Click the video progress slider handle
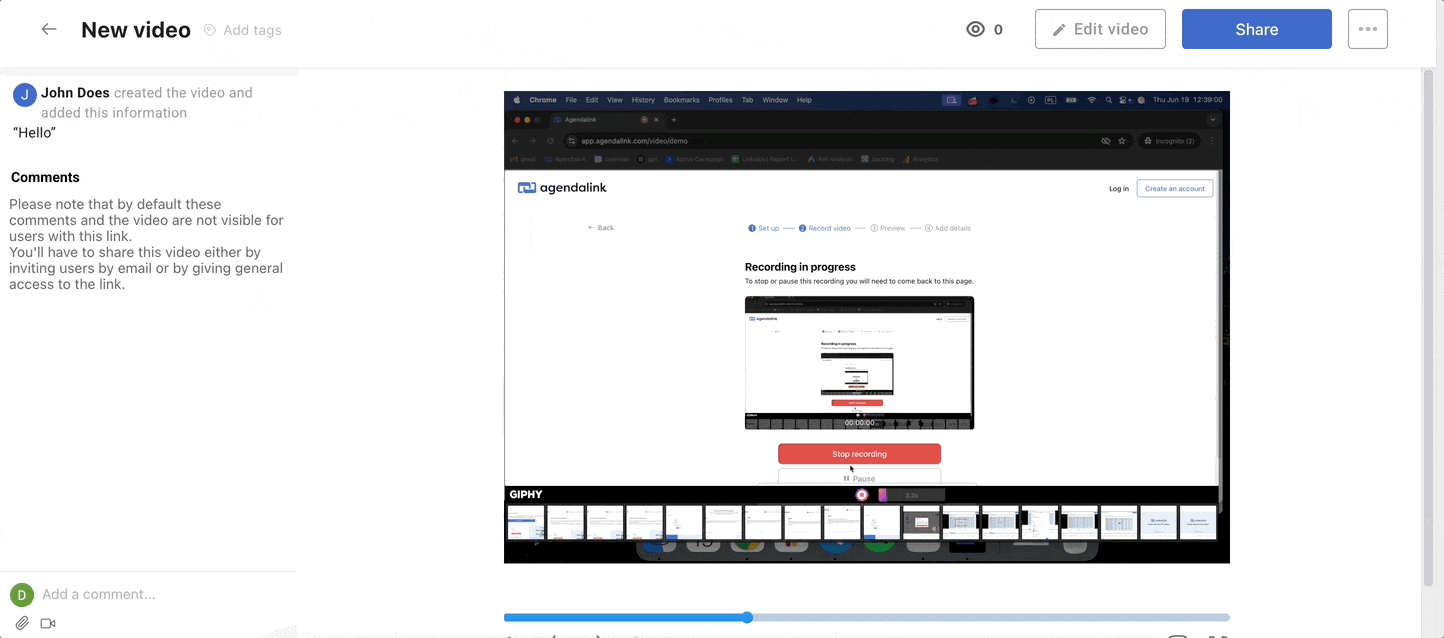The height and width of the screenshot is (638, 1444). [747, 618]
